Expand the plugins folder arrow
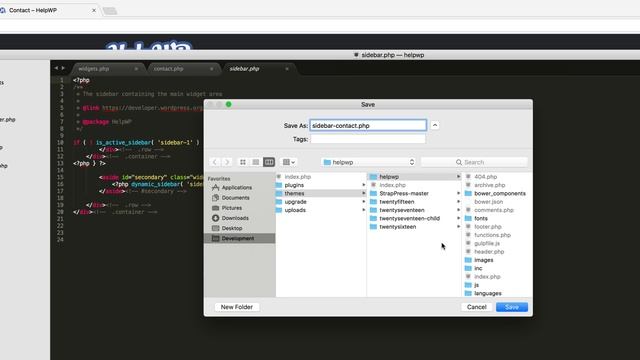This screenshot has height=360, width=640. coord(363,185)
